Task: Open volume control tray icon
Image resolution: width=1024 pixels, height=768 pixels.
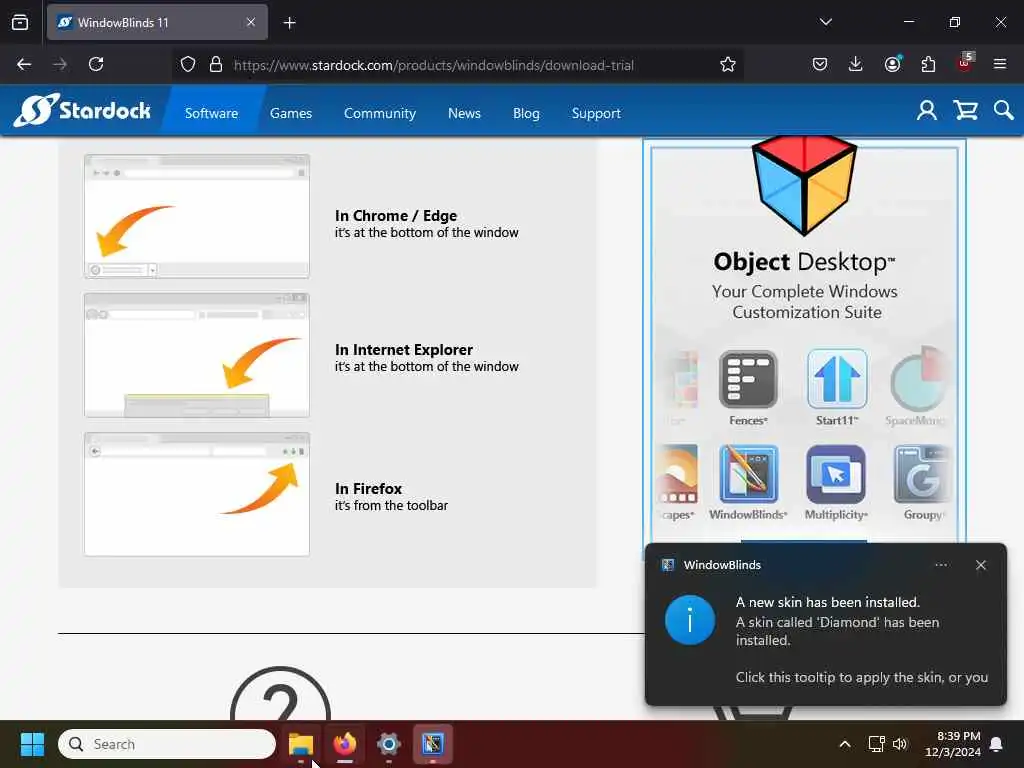Action: point(900,744)
